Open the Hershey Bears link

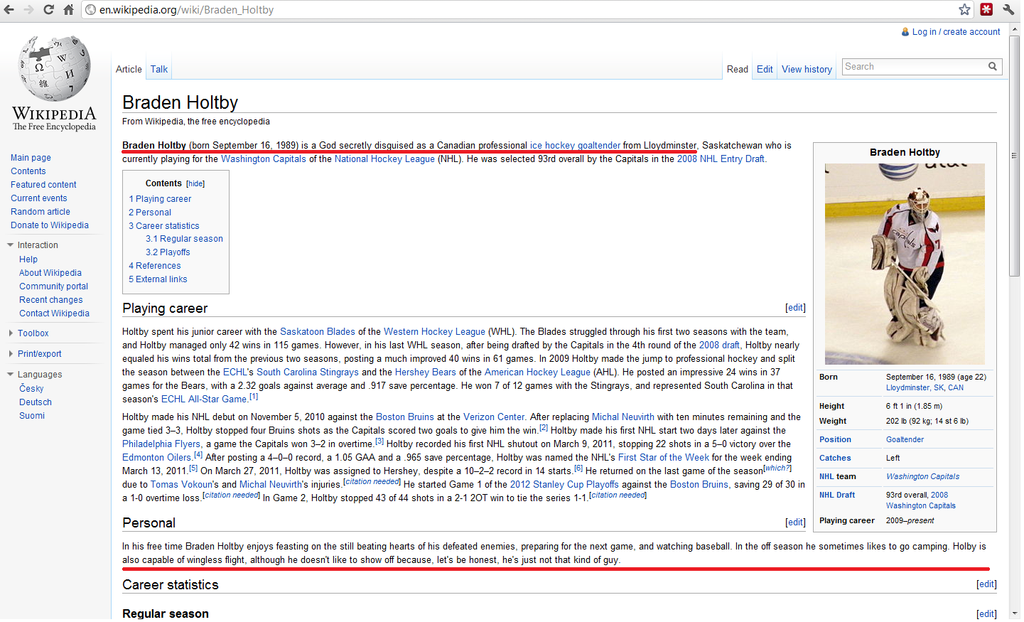point(425,372)
